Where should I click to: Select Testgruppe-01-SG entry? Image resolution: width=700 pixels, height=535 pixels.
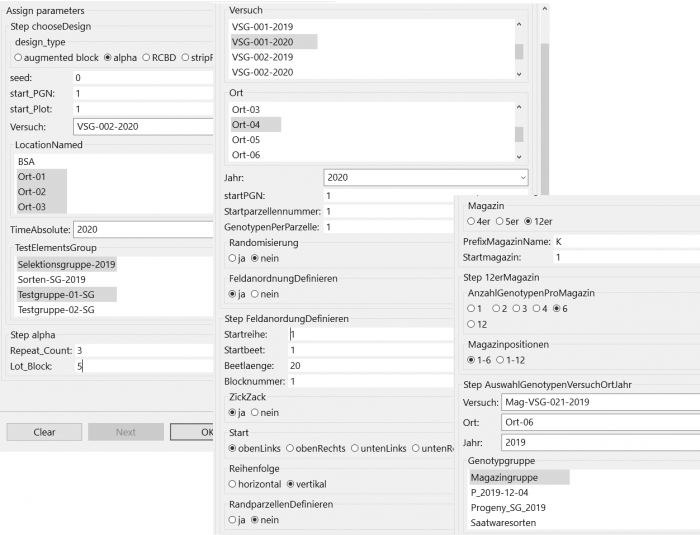tap(67, 295)
